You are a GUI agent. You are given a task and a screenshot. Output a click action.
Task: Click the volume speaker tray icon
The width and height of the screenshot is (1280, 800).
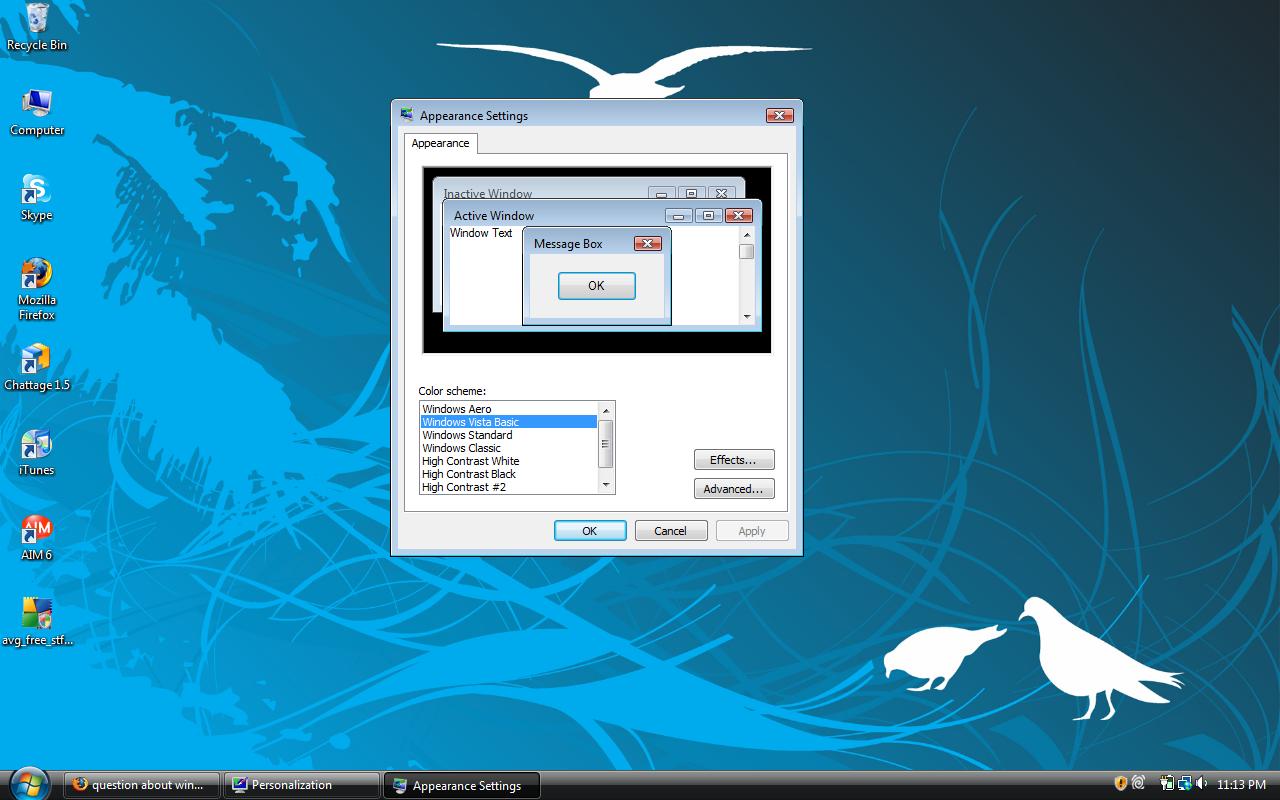(1201, 784)
